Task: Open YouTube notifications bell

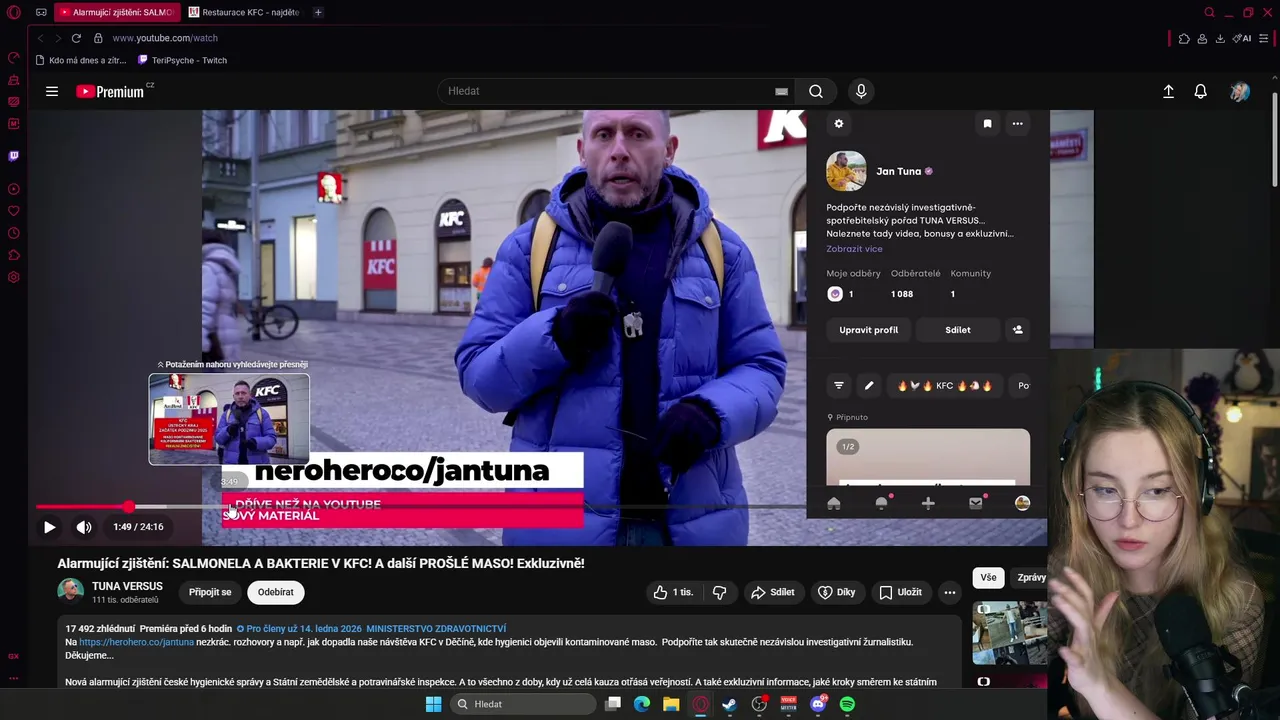Action: [1201, 91]
